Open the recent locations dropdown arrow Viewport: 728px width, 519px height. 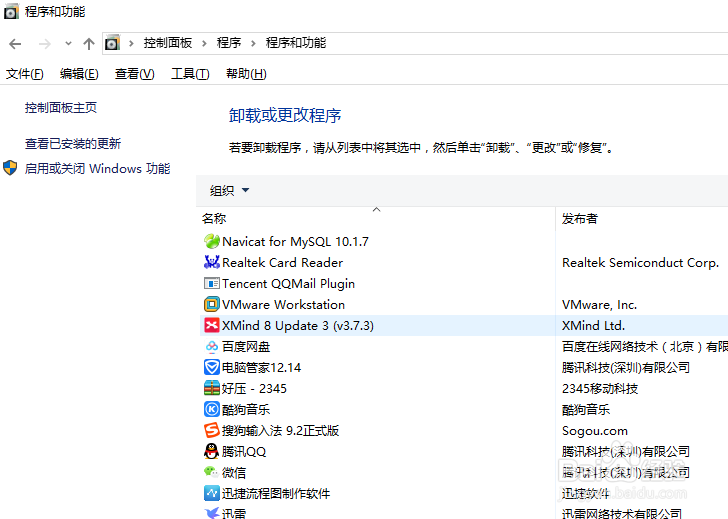tap(68, 44)
